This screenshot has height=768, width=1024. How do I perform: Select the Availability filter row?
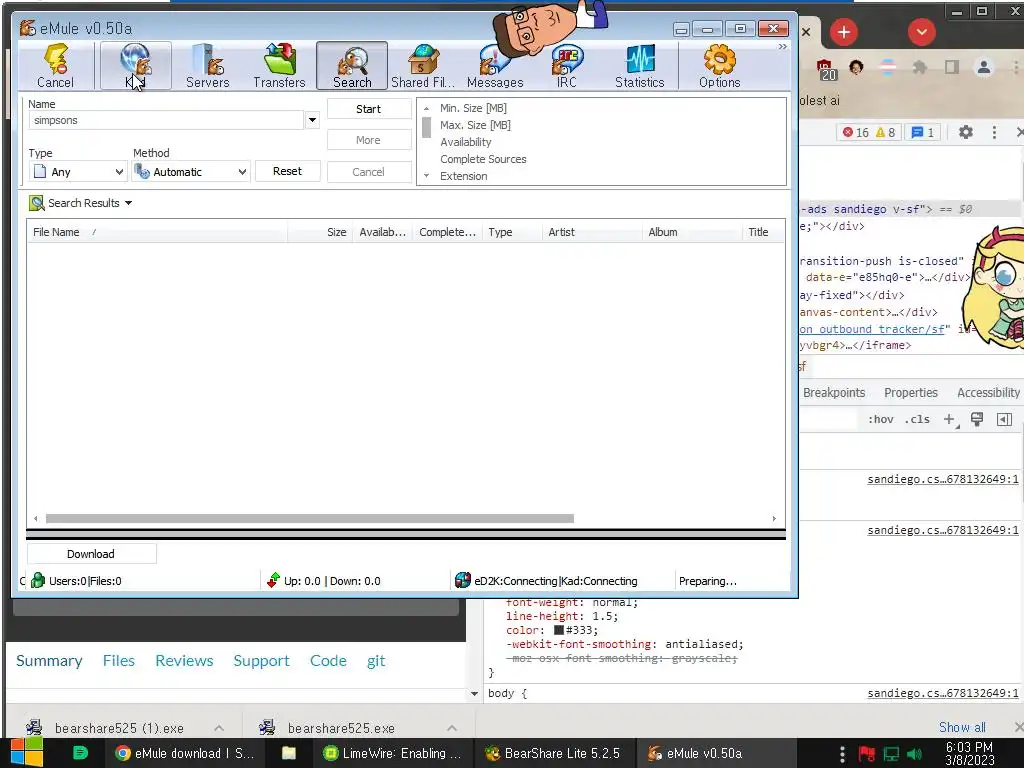(x=466, y=142)
